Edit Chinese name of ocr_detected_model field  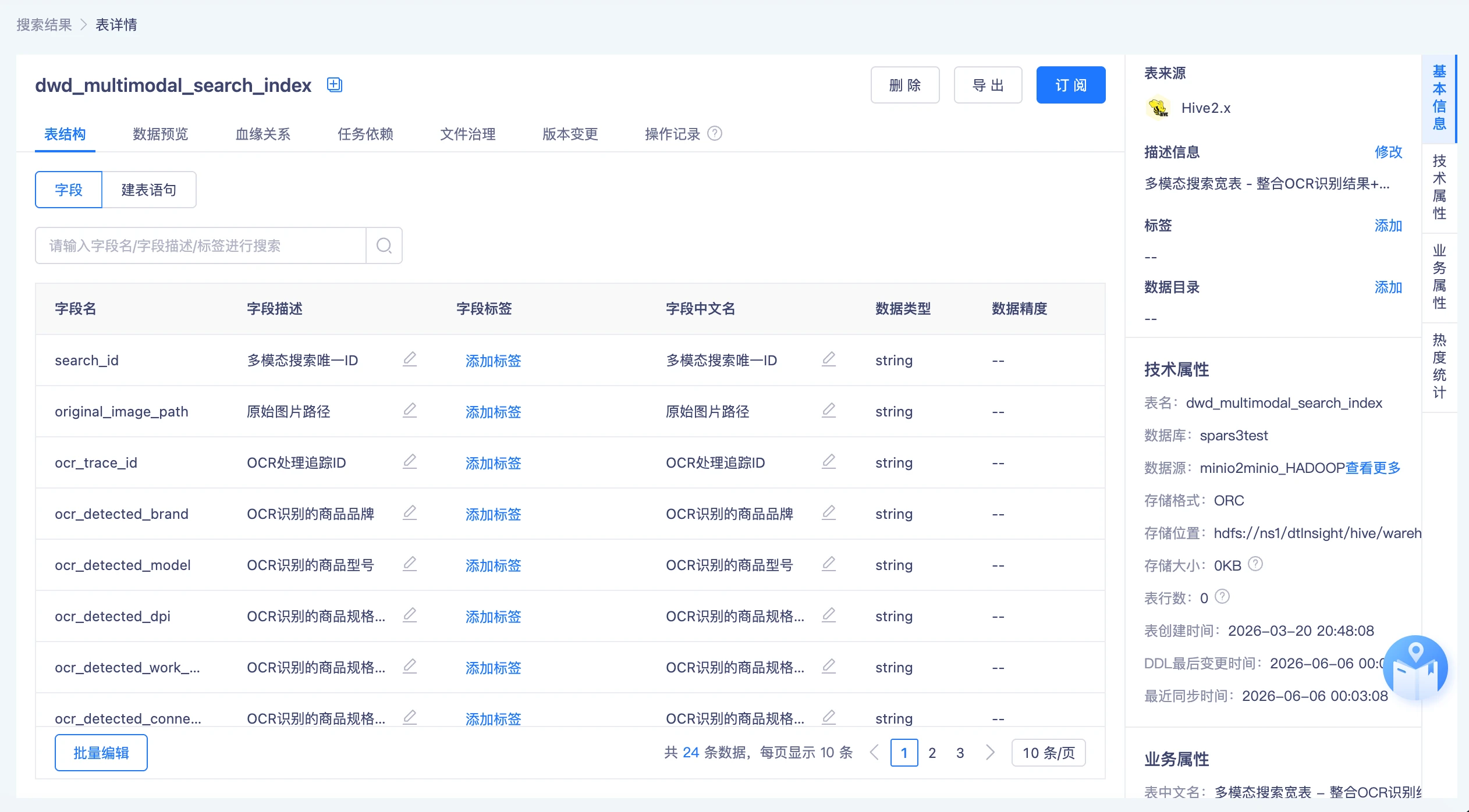pyautogui.click(x=829, y=564)
